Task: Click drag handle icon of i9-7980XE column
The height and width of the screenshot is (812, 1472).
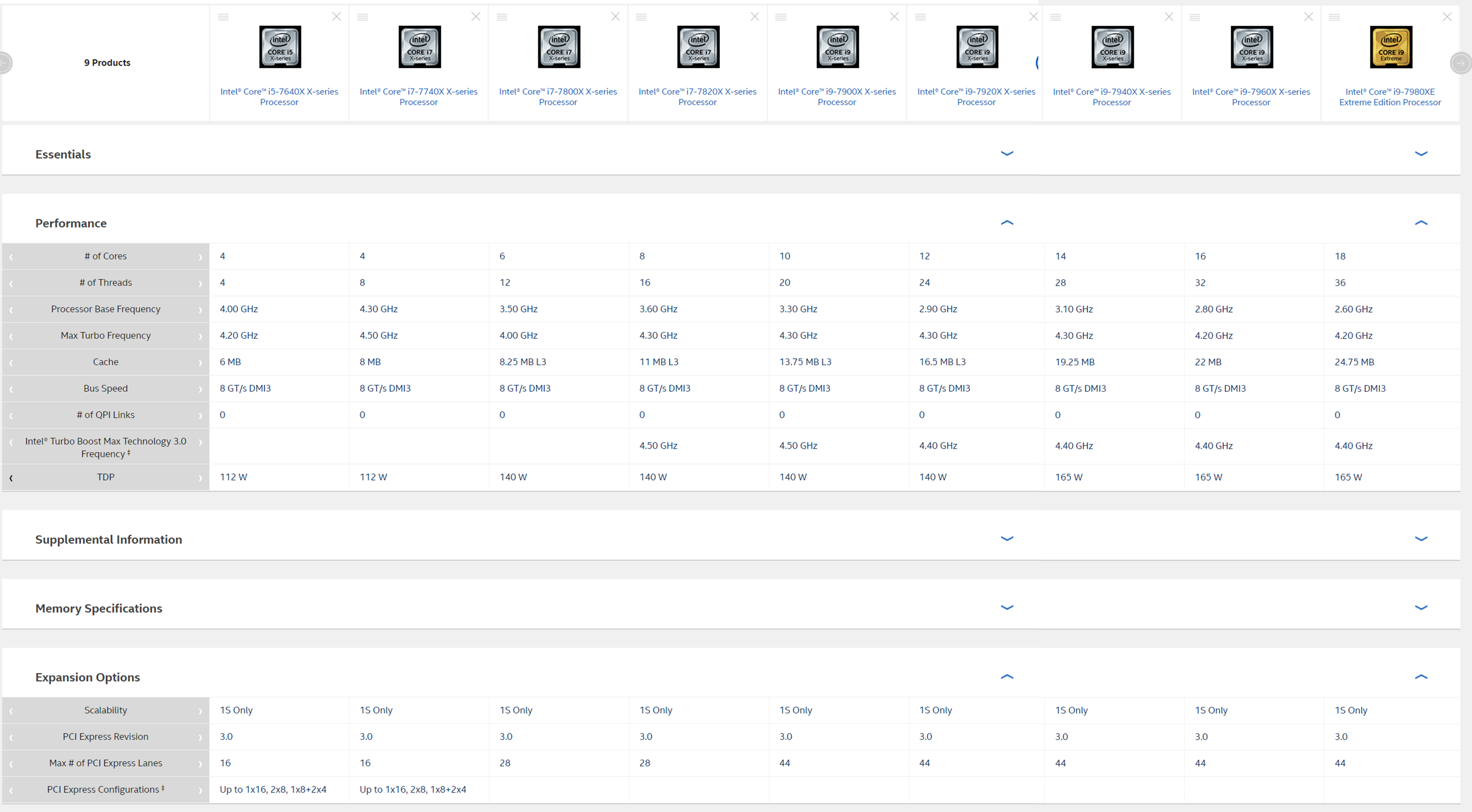Action: click(x=1335, y=17)
